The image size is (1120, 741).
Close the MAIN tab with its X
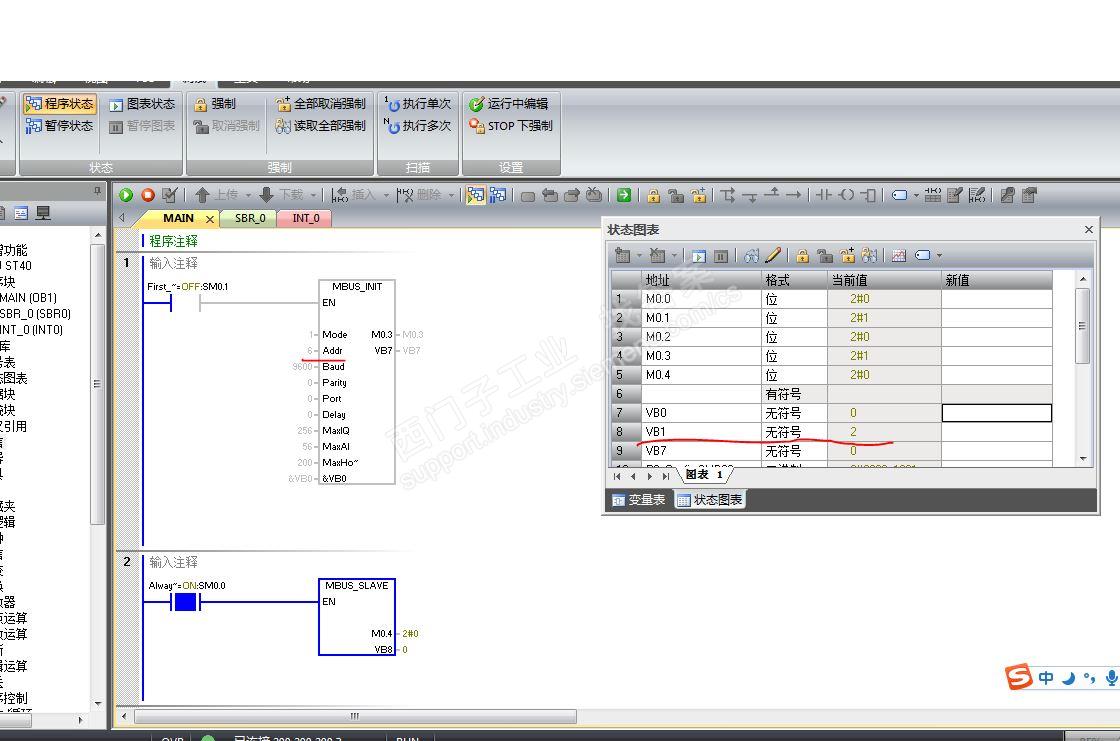(210, 219)
